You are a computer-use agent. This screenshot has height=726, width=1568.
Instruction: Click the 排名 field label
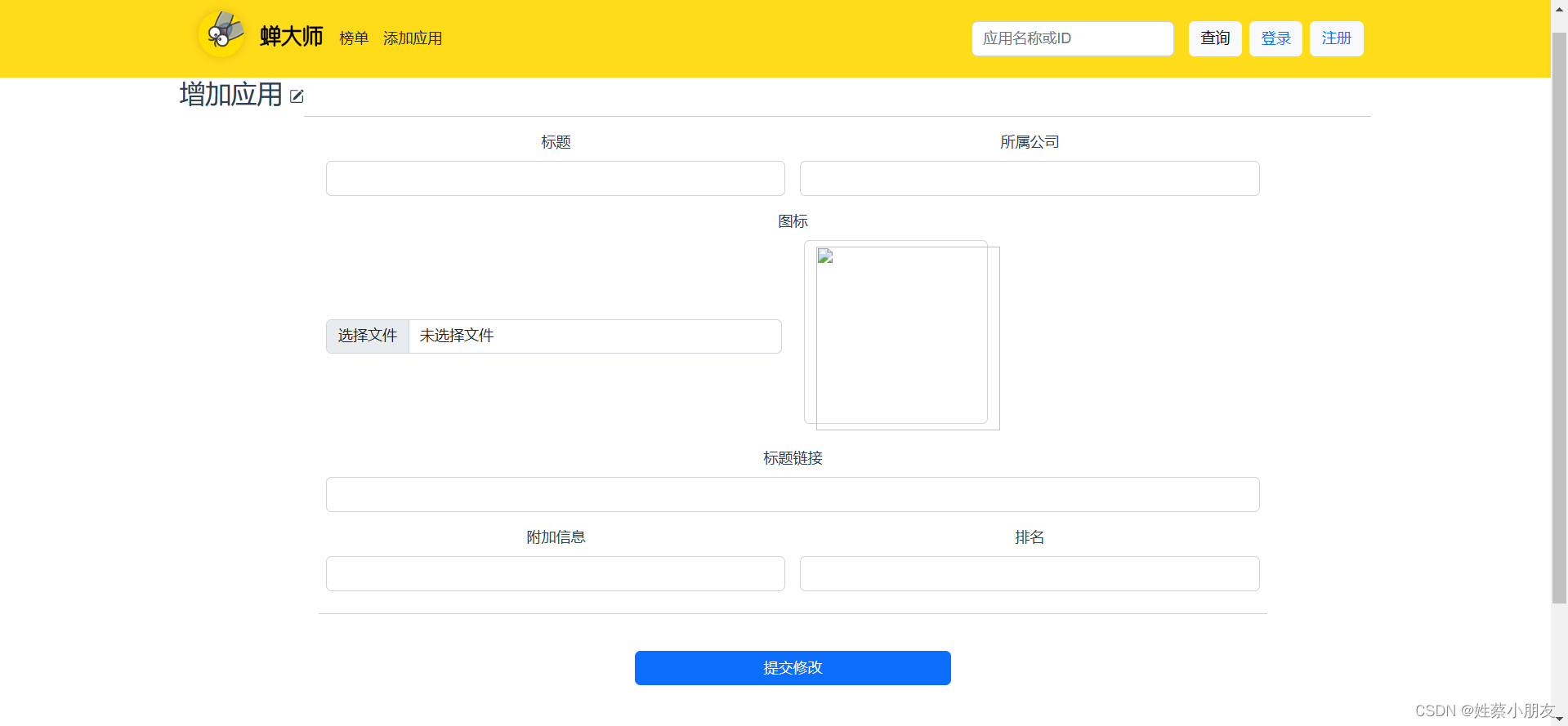(1030, 537)
